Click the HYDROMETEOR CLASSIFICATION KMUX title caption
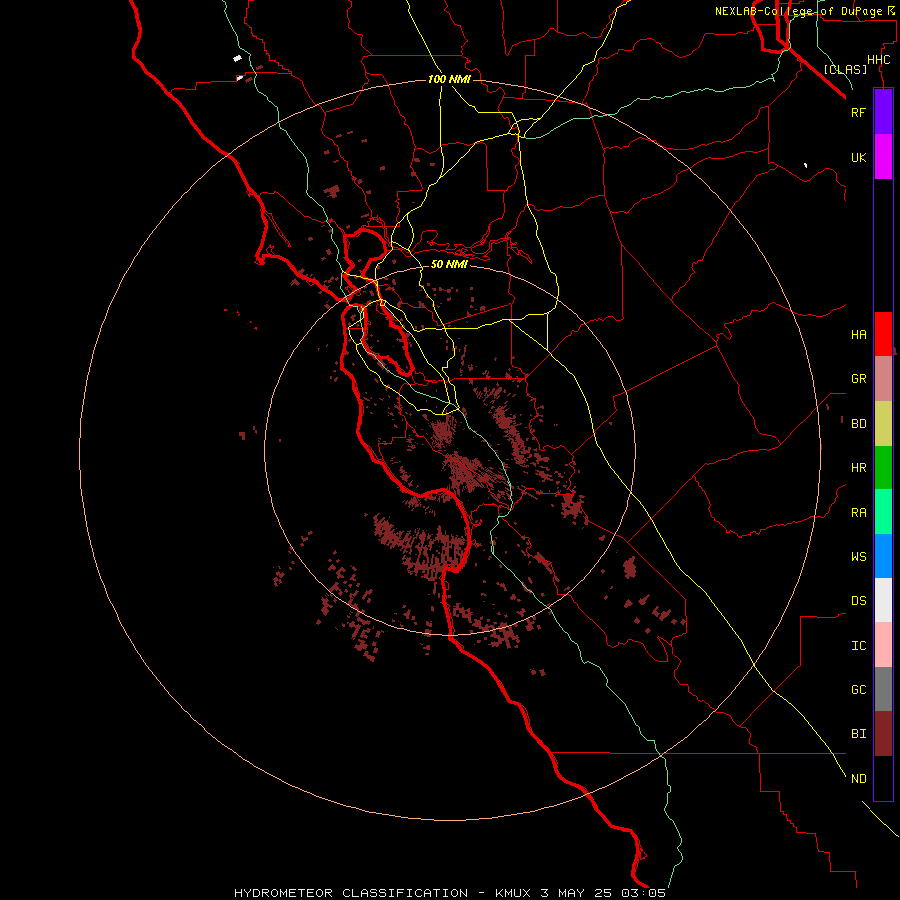This screenshot has height=900, width=900. pyautogui.click(x=450, y=893)
